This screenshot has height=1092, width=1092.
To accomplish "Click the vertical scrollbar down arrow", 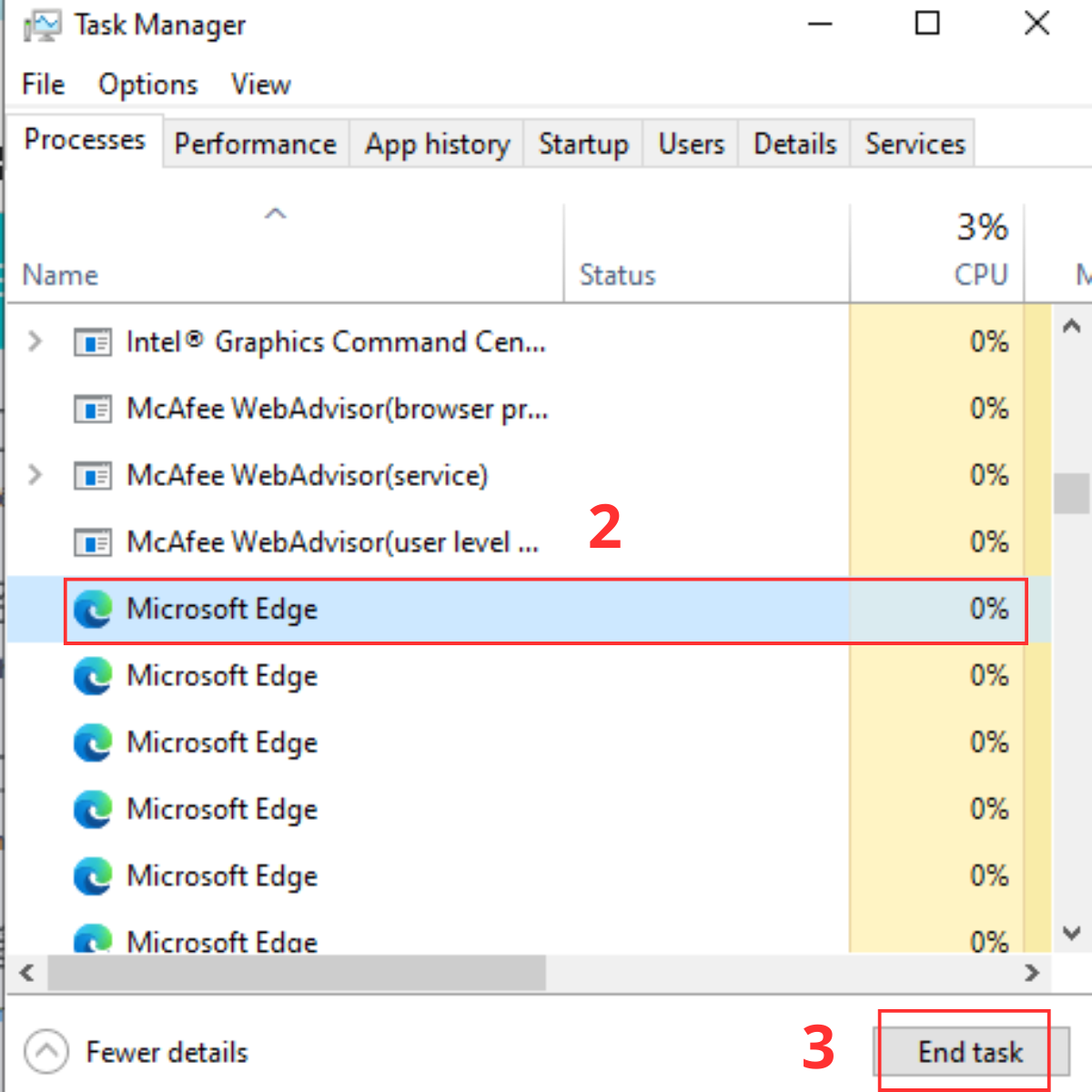I will 1071,934.
